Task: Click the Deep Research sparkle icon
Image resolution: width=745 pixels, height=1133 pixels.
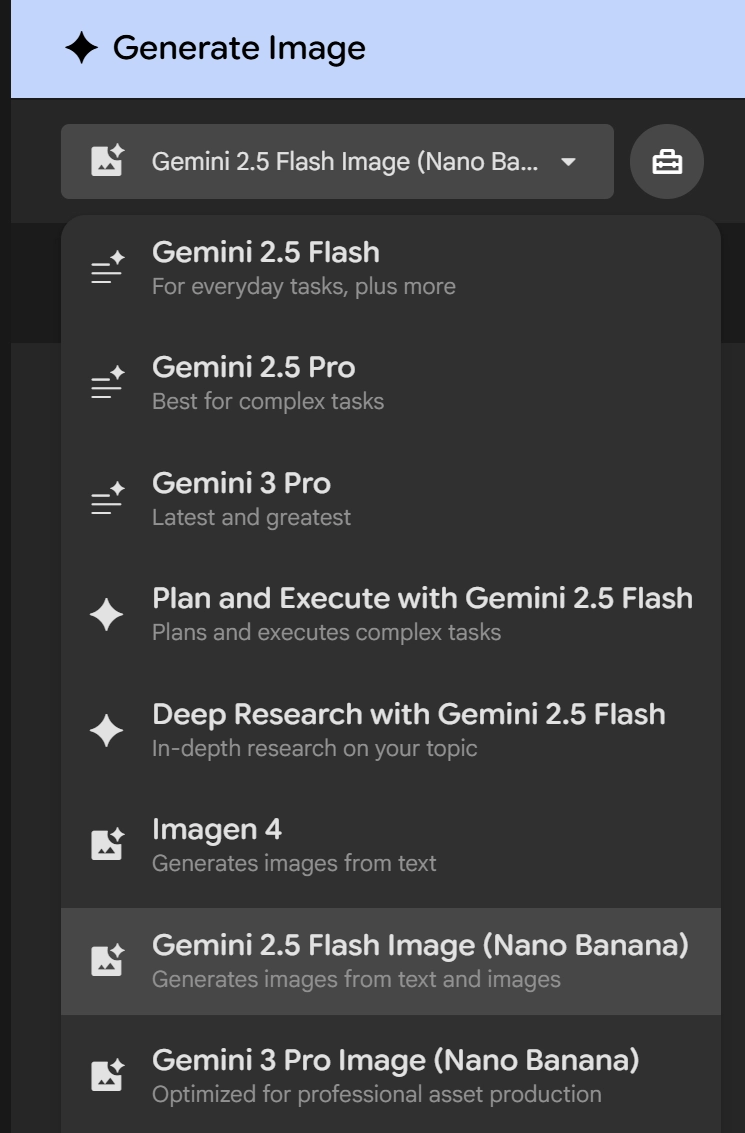Action: pyautogui.click(x=107, y=731)
